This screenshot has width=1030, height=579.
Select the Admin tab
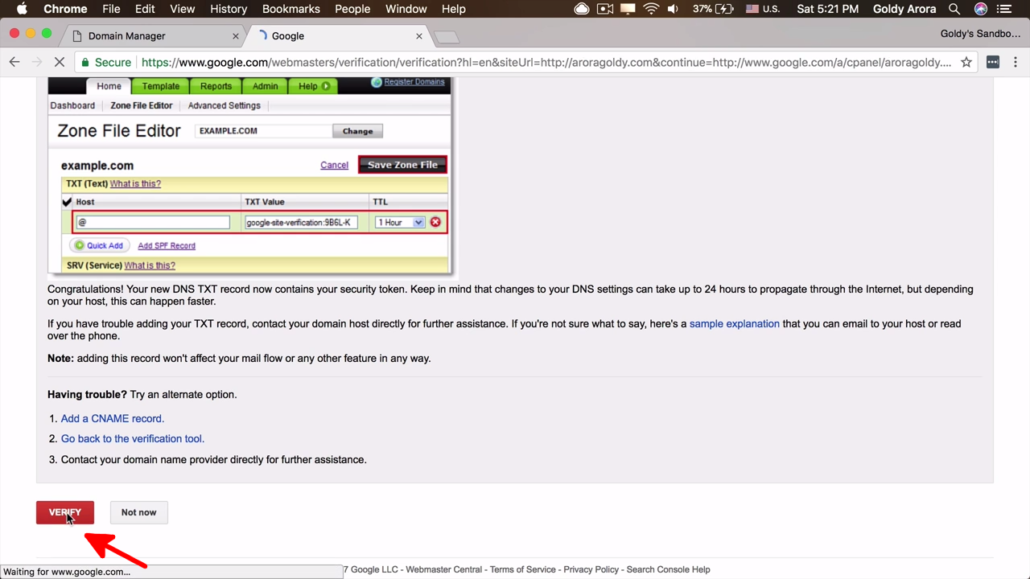point(265,86)
